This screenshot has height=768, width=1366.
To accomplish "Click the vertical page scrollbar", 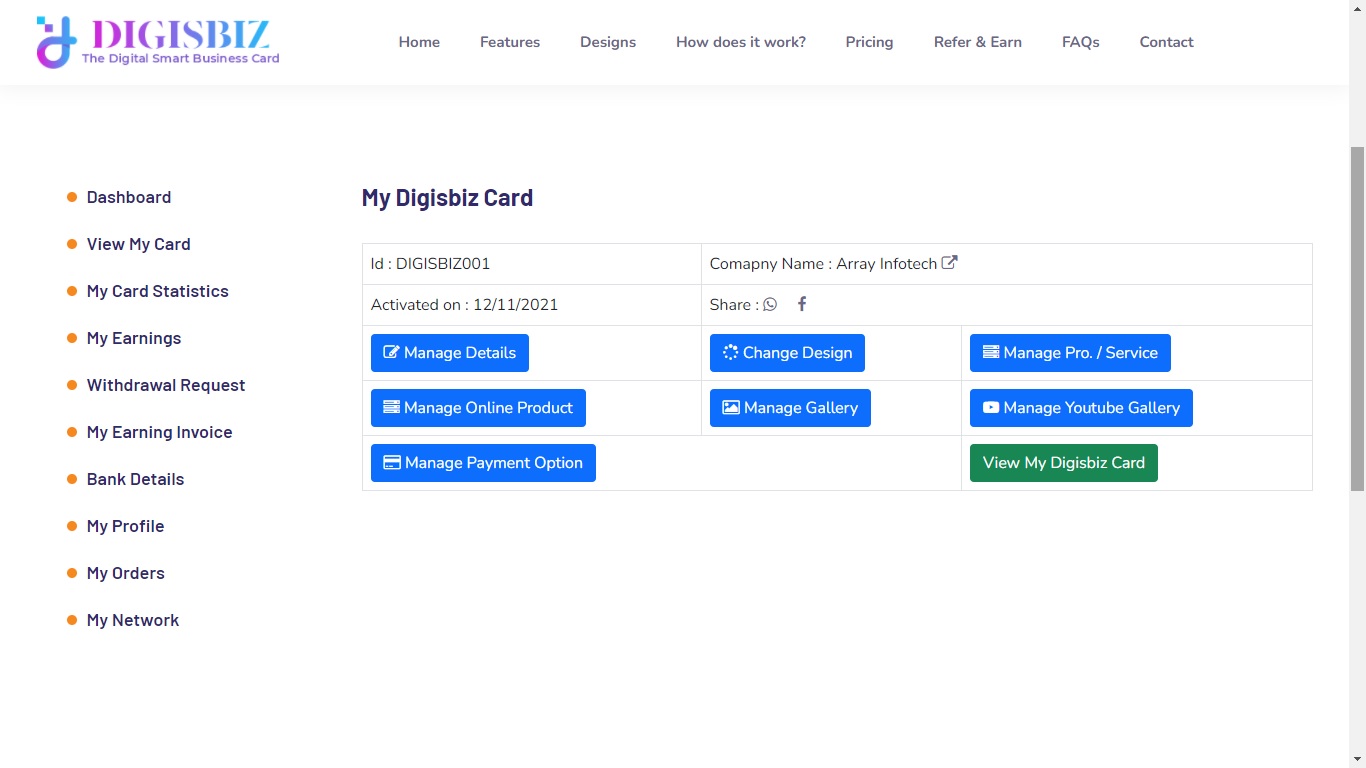I will coord(1357,320).
